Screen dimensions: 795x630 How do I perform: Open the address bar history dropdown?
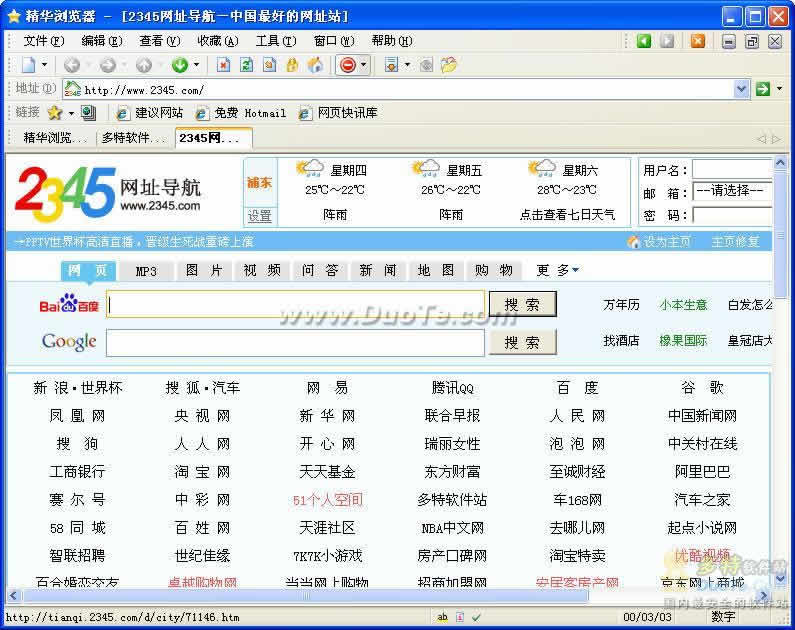tap(741, 89)
